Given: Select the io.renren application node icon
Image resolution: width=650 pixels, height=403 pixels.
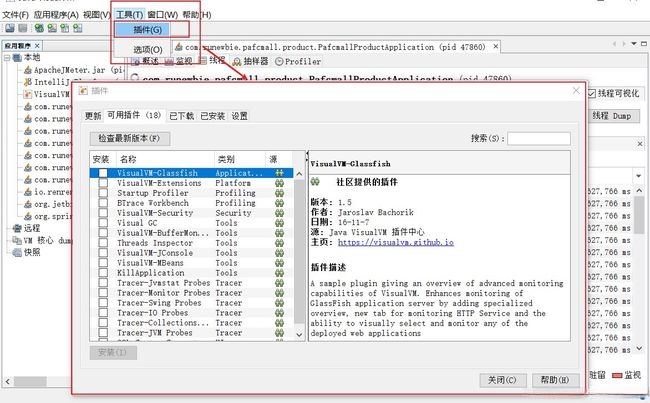Looking at the screenshot, I should pyautogui.click(x=28, y=192).
